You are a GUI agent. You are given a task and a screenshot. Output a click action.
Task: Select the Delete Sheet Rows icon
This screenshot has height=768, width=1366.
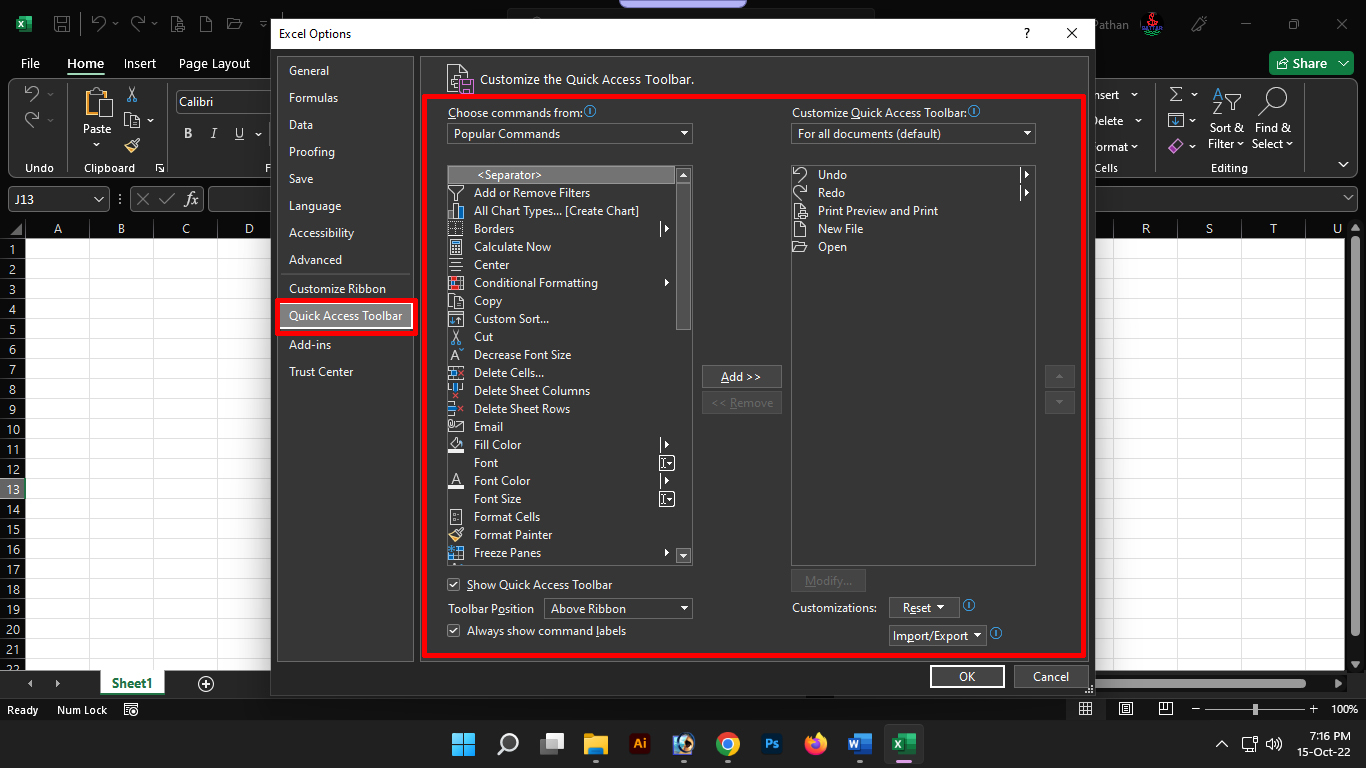[x=456, y=409]
